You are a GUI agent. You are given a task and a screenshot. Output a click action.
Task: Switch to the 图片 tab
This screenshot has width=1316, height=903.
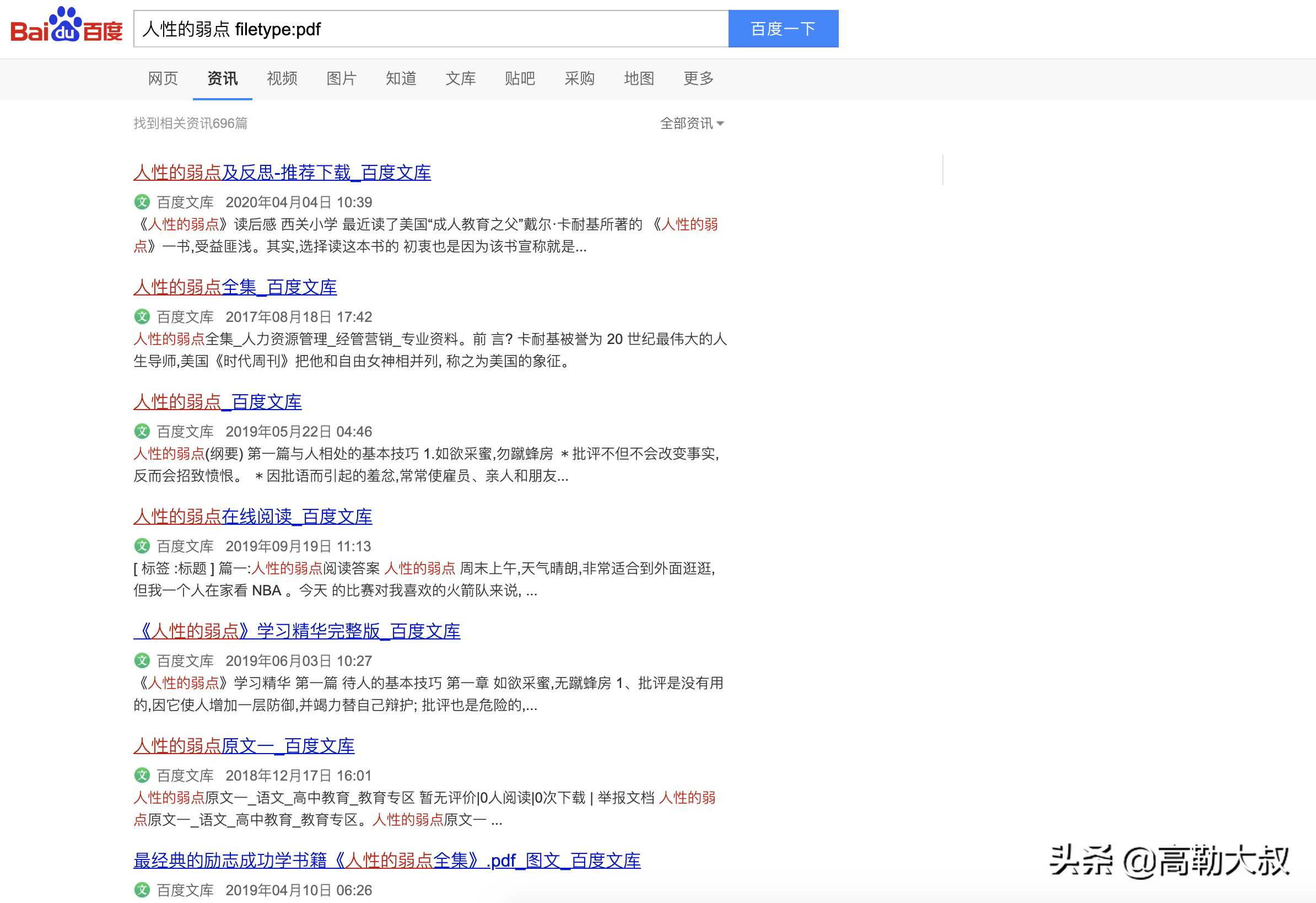coord(342,78)
